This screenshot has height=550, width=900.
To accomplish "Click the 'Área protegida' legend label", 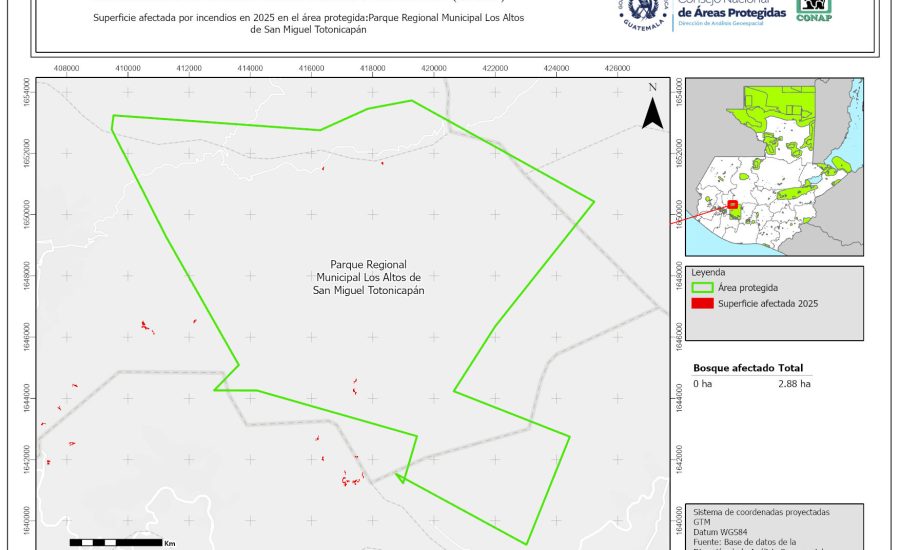I will point(748,287).
